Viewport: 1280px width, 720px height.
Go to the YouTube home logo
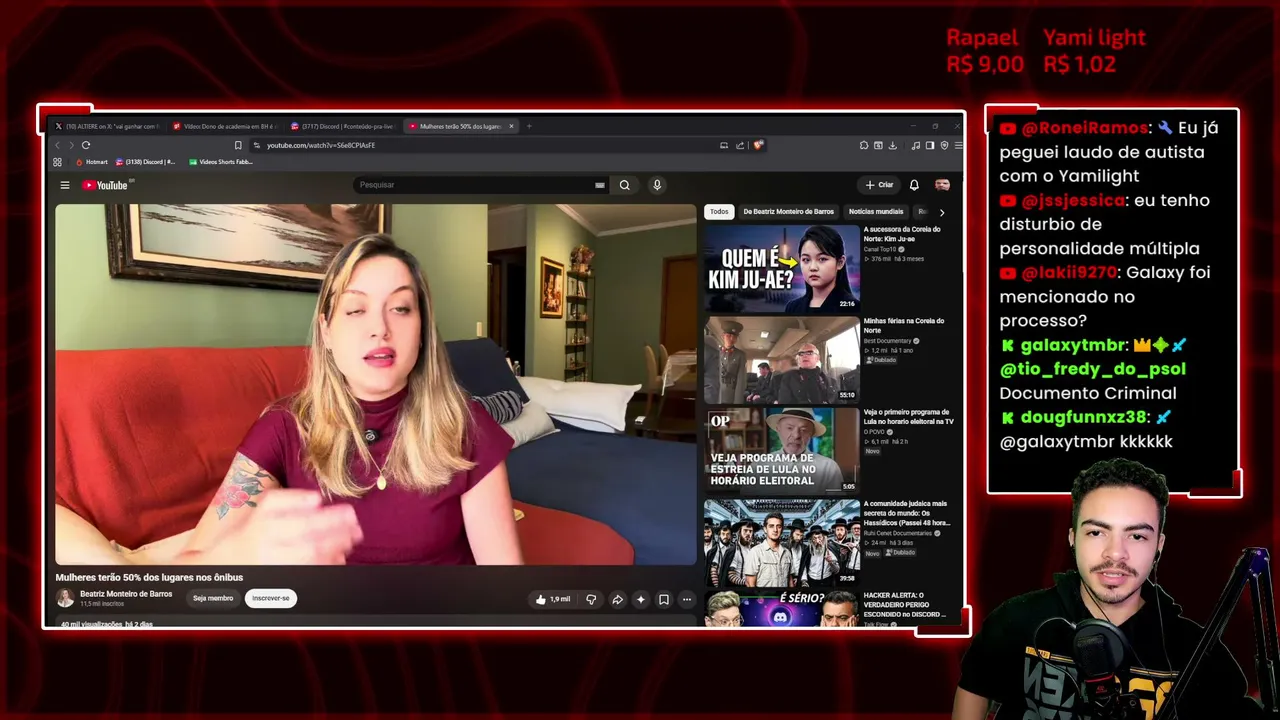tap(105, 185)
